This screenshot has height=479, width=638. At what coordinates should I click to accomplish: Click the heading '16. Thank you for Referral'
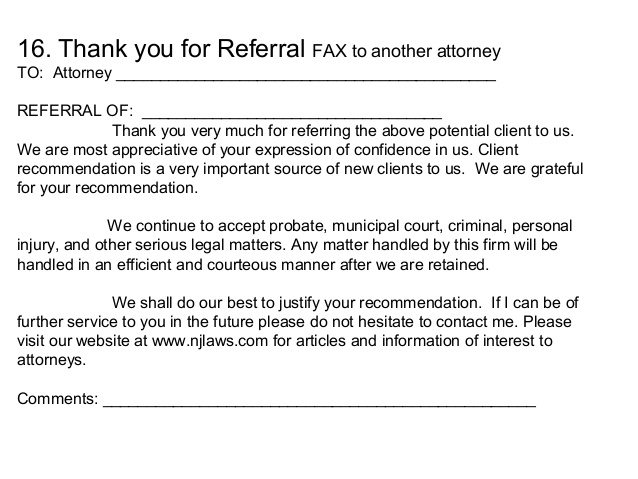tap(161, 48)
